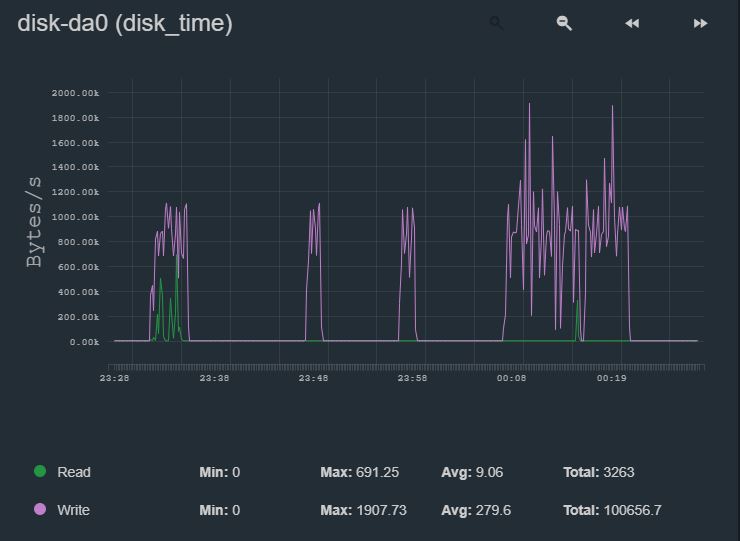Click the 00:08 time axis label

coord(512,379)
